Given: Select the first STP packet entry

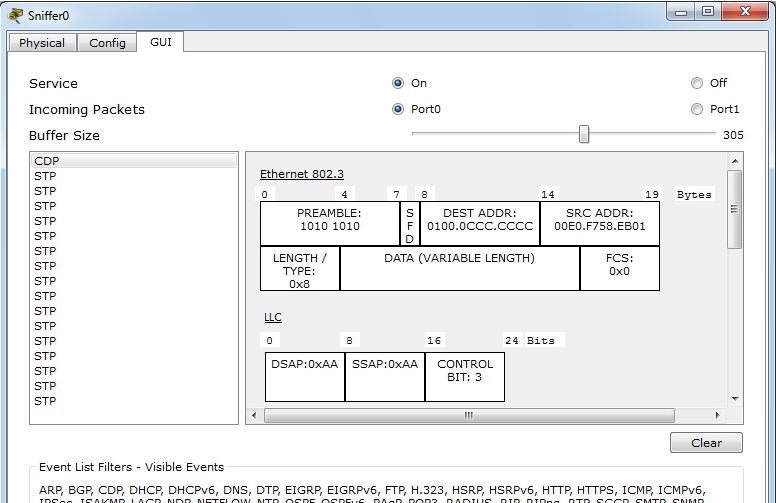Looking at the screenshot, I should point(45,176).
